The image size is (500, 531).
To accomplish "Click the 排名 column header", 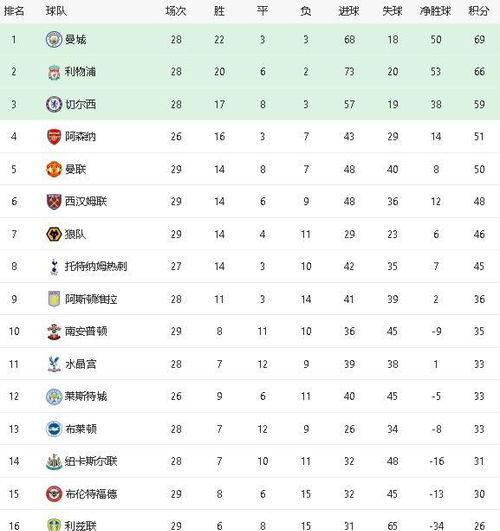I will (14, 11).
